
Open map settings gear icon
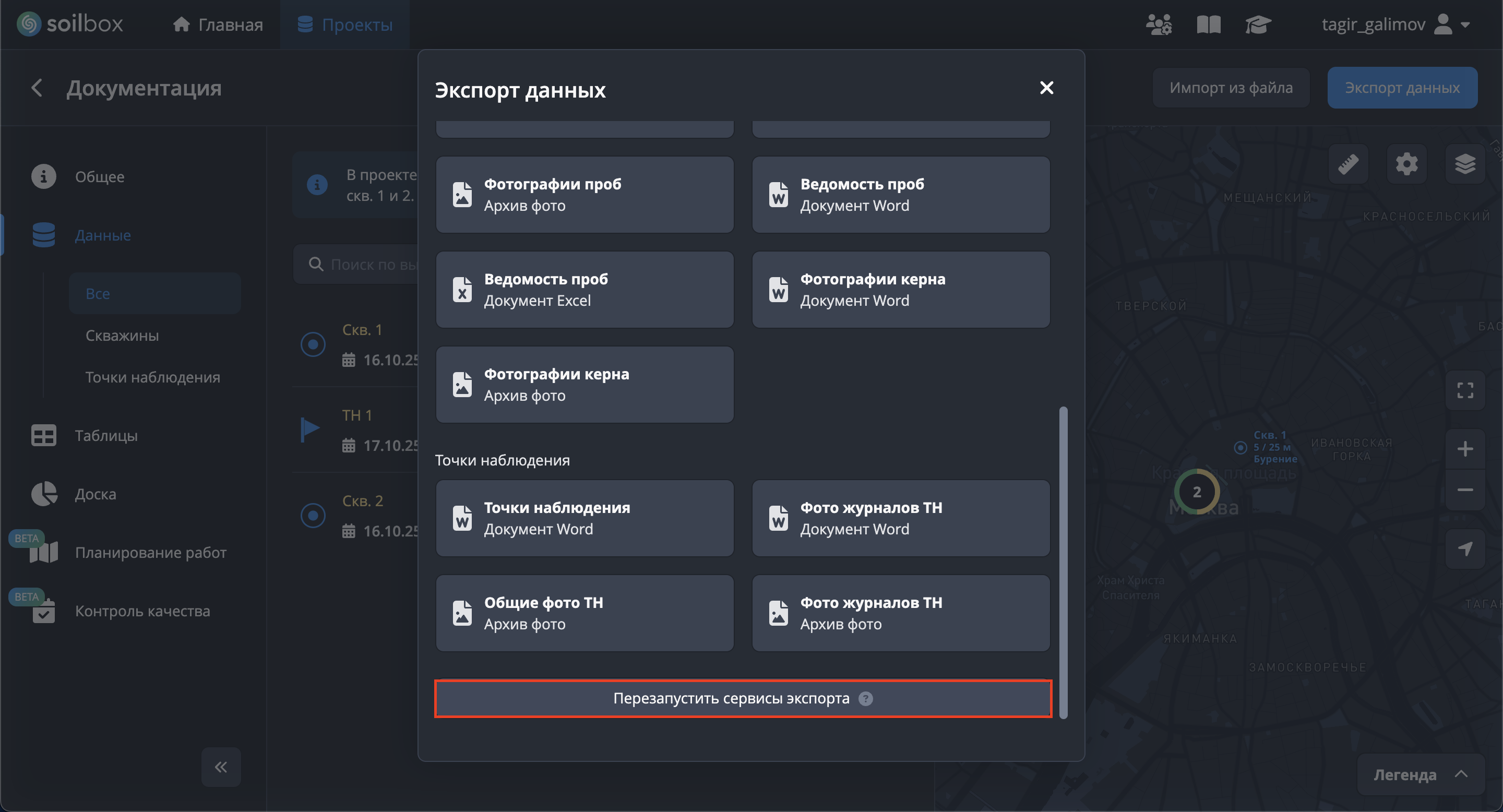tap(1406, 164)
